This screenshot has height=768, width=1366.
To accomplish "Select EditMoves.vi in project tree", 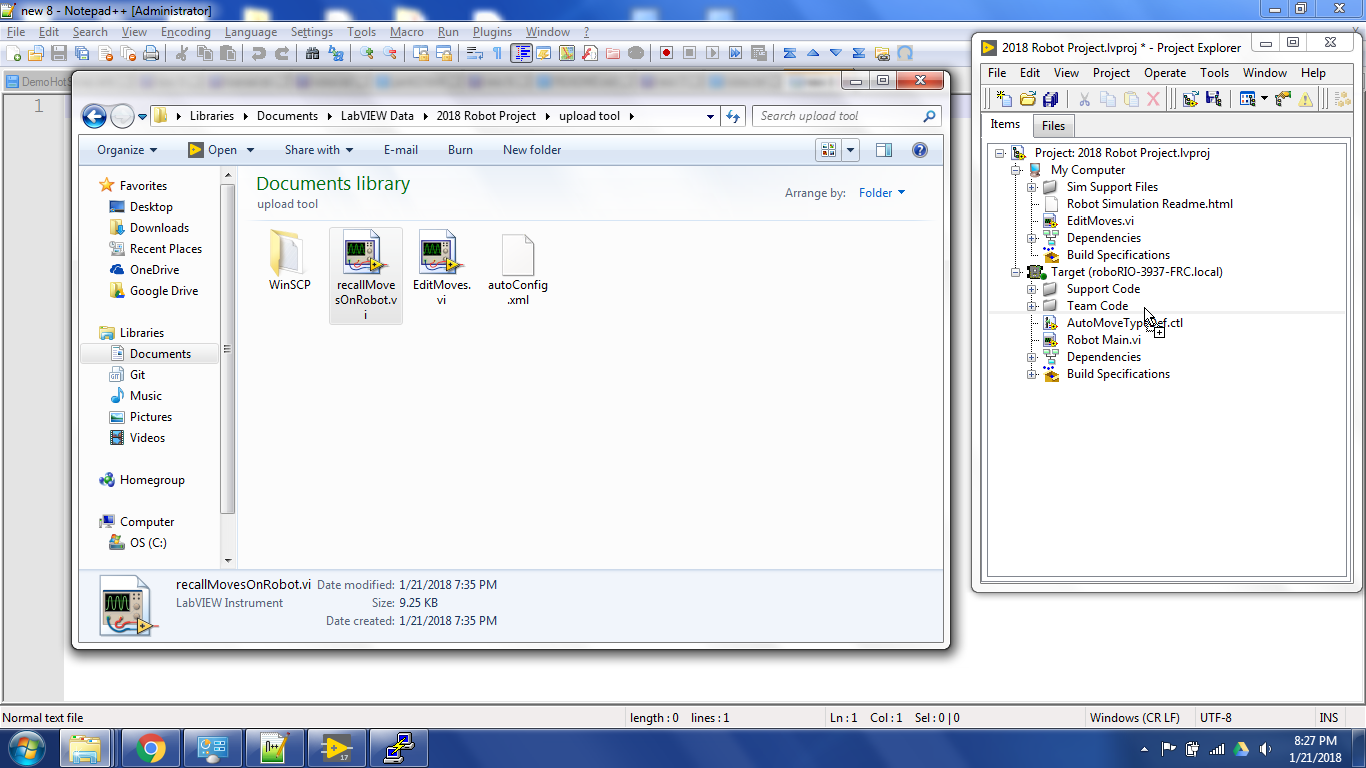I will (x=1100, y=221).
